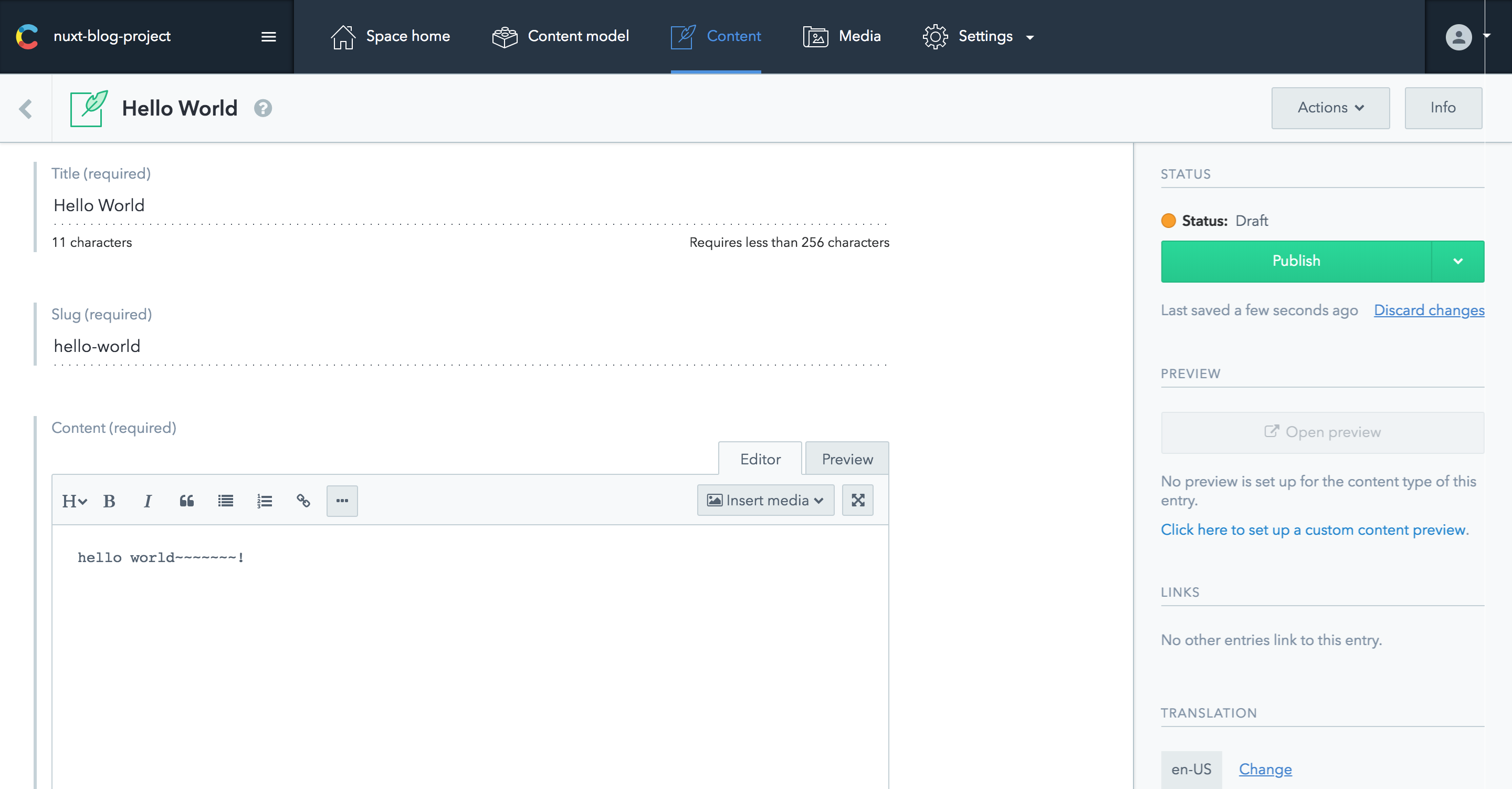Open the Content model section
This screenshot has width=1512, height=789.
pos(561,36)
